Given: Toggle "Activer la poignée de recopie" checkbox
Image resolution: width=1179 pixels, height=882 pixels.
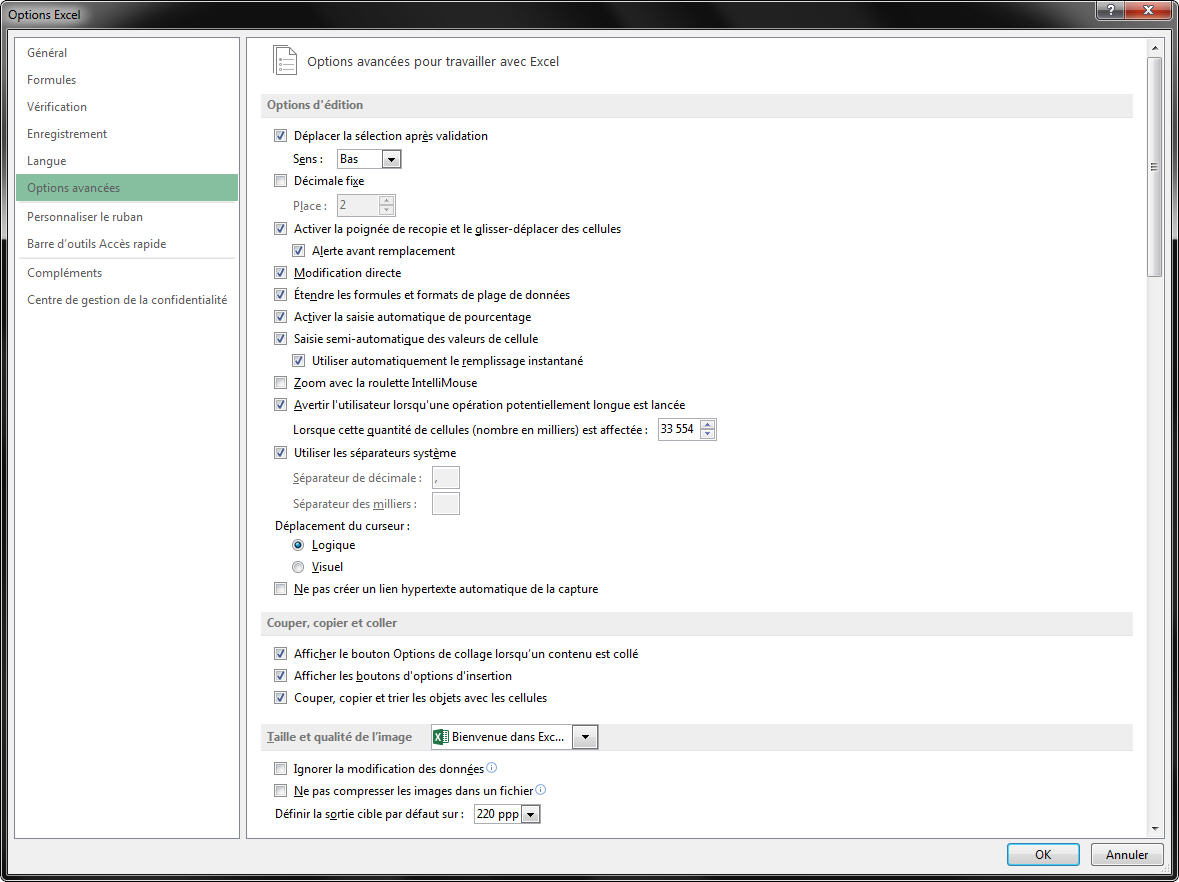Looking at the screenshot, I should click(280, 229).
